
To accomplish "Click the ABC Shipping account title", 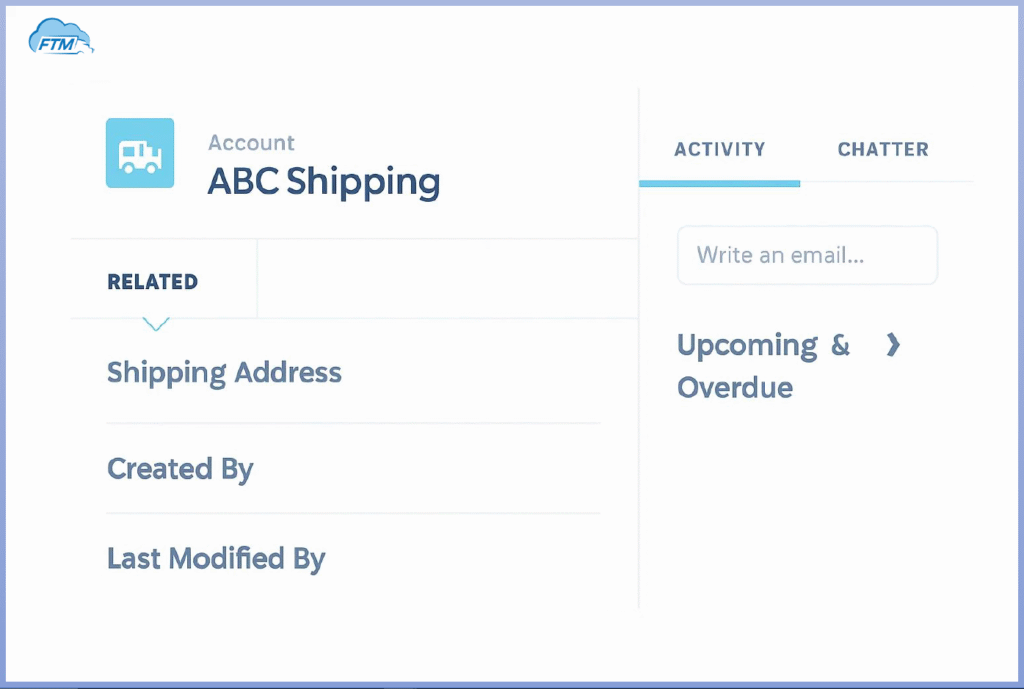I will (x=323, y=182).
